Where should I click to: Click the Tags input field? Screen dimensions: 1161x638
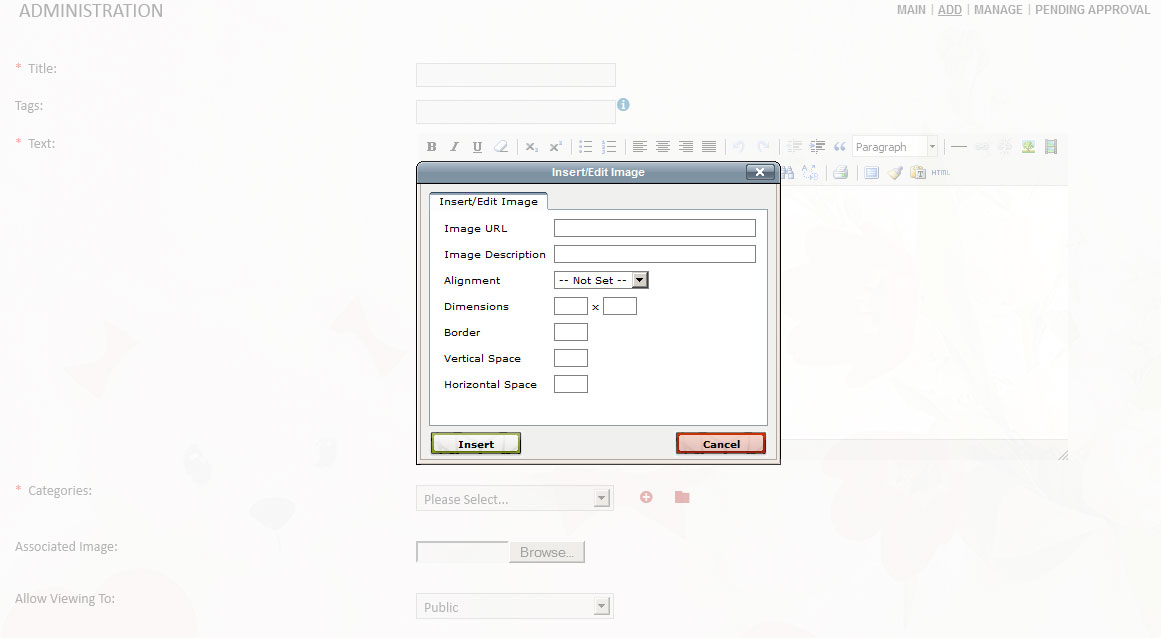click(x=516, y=112)
